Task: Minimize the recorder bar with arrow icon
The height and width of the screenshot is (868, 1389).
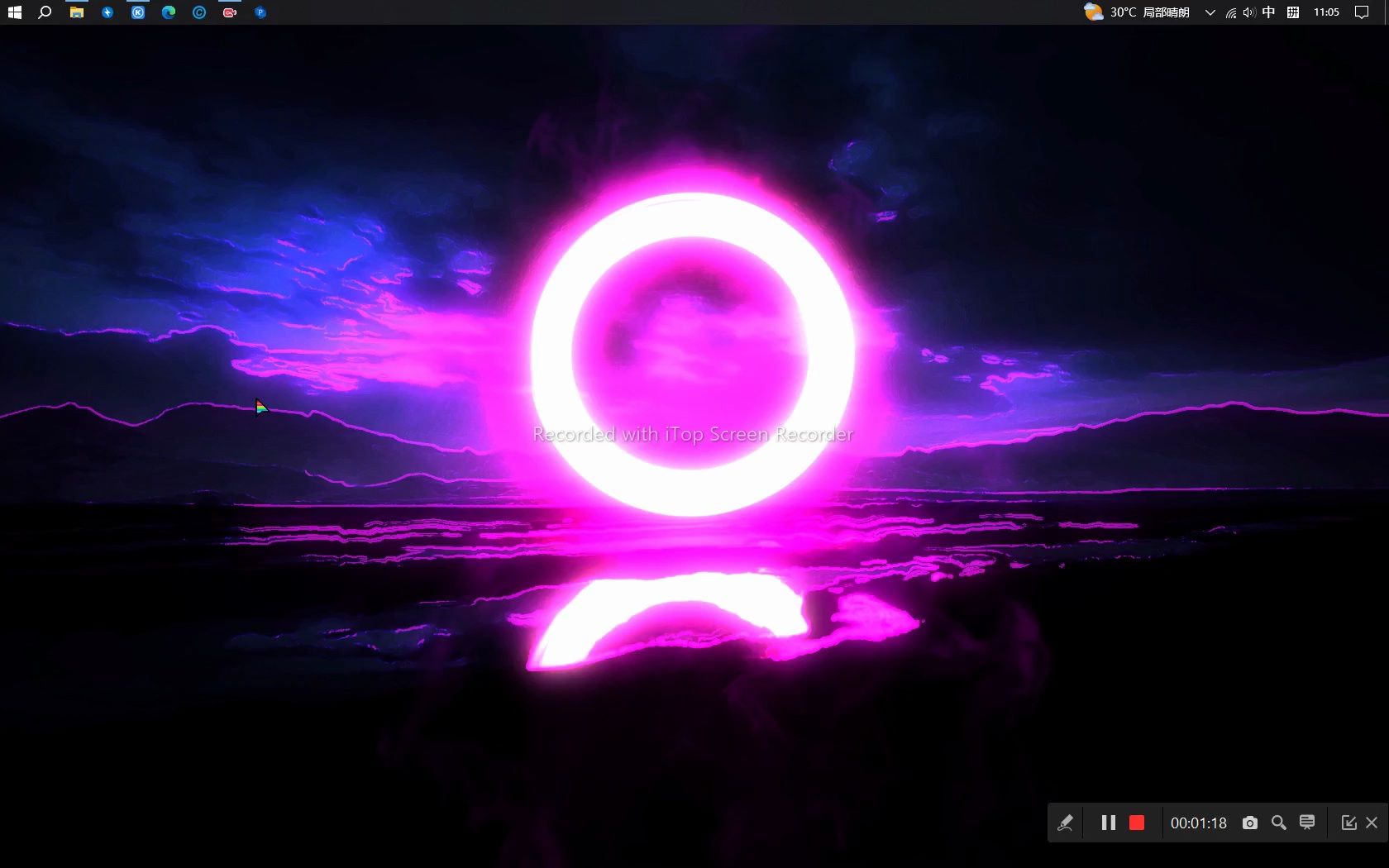Action: click(x=1348, y=823)
